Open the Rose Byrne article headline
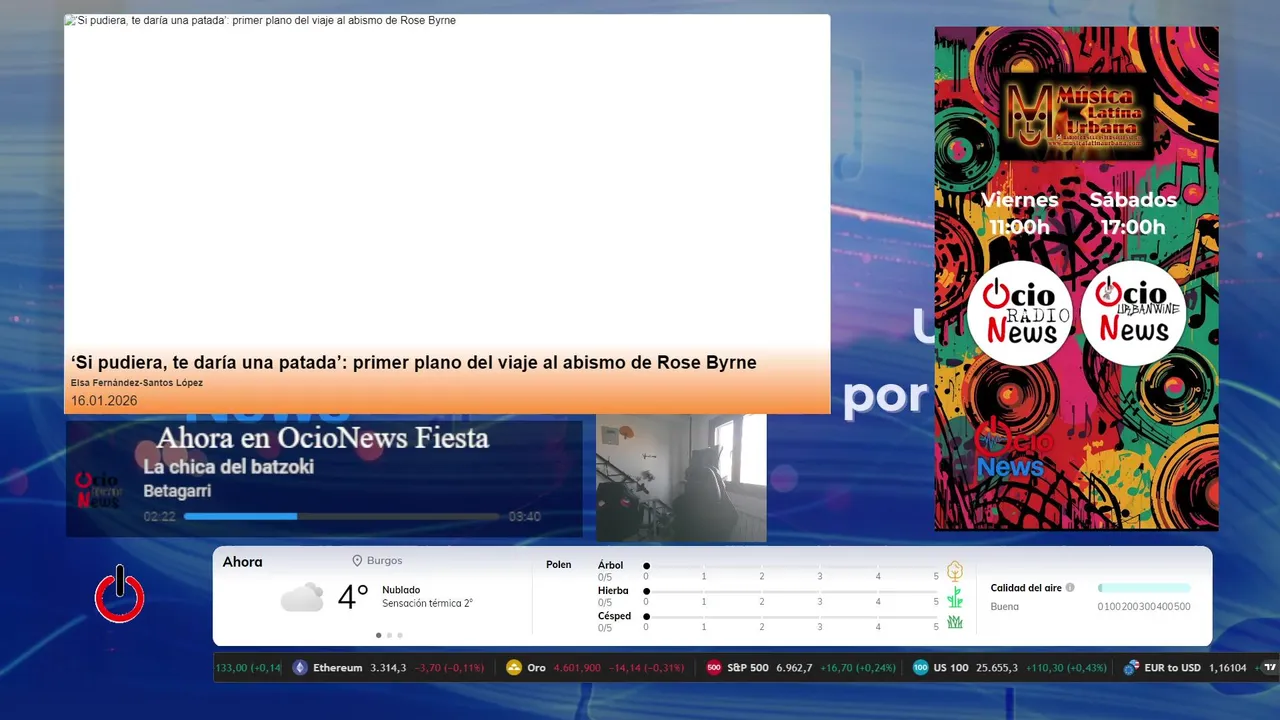The height and width of the screenshot is (720, 1280). pos(413,363)
